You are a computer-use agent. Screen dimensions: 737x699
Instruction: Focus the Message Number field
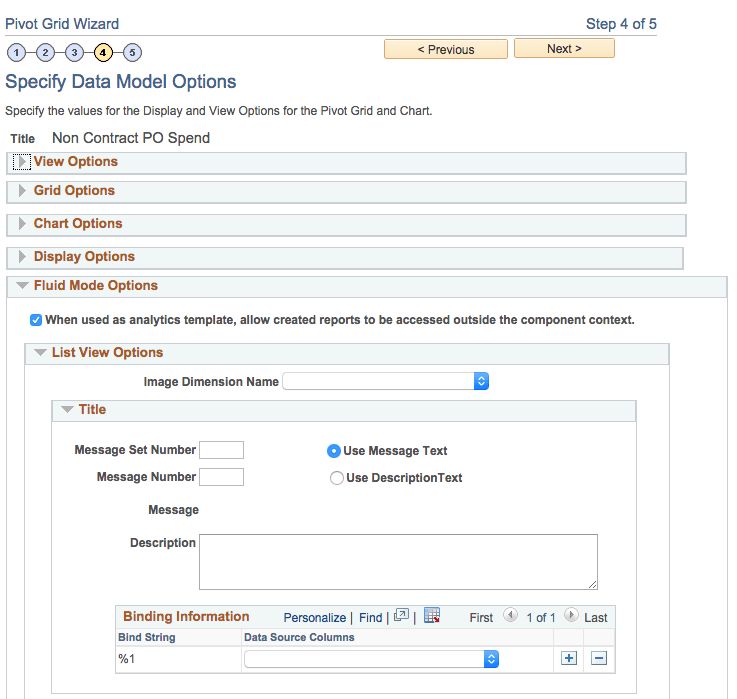(x=221, y=477)
